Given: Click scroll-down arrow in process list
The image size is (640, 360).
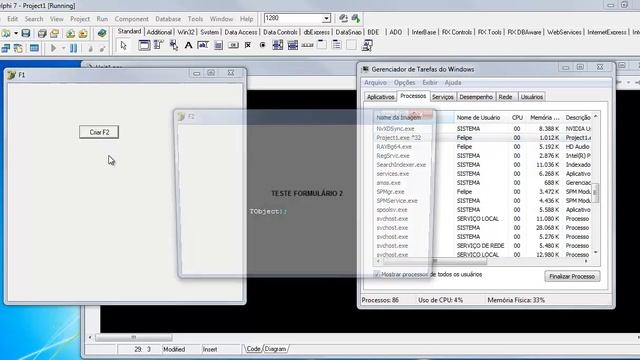Looking at the screenshot, I should point(596,252).
